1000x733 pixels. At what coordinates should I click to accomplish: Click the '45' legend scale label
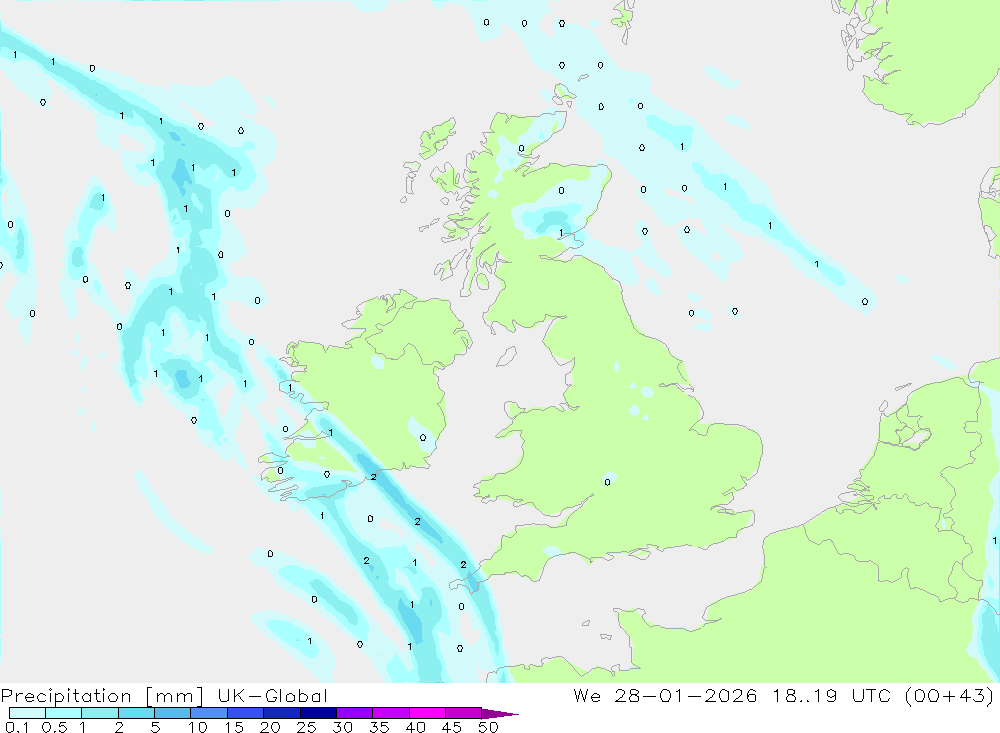click(x=452, y=727)
